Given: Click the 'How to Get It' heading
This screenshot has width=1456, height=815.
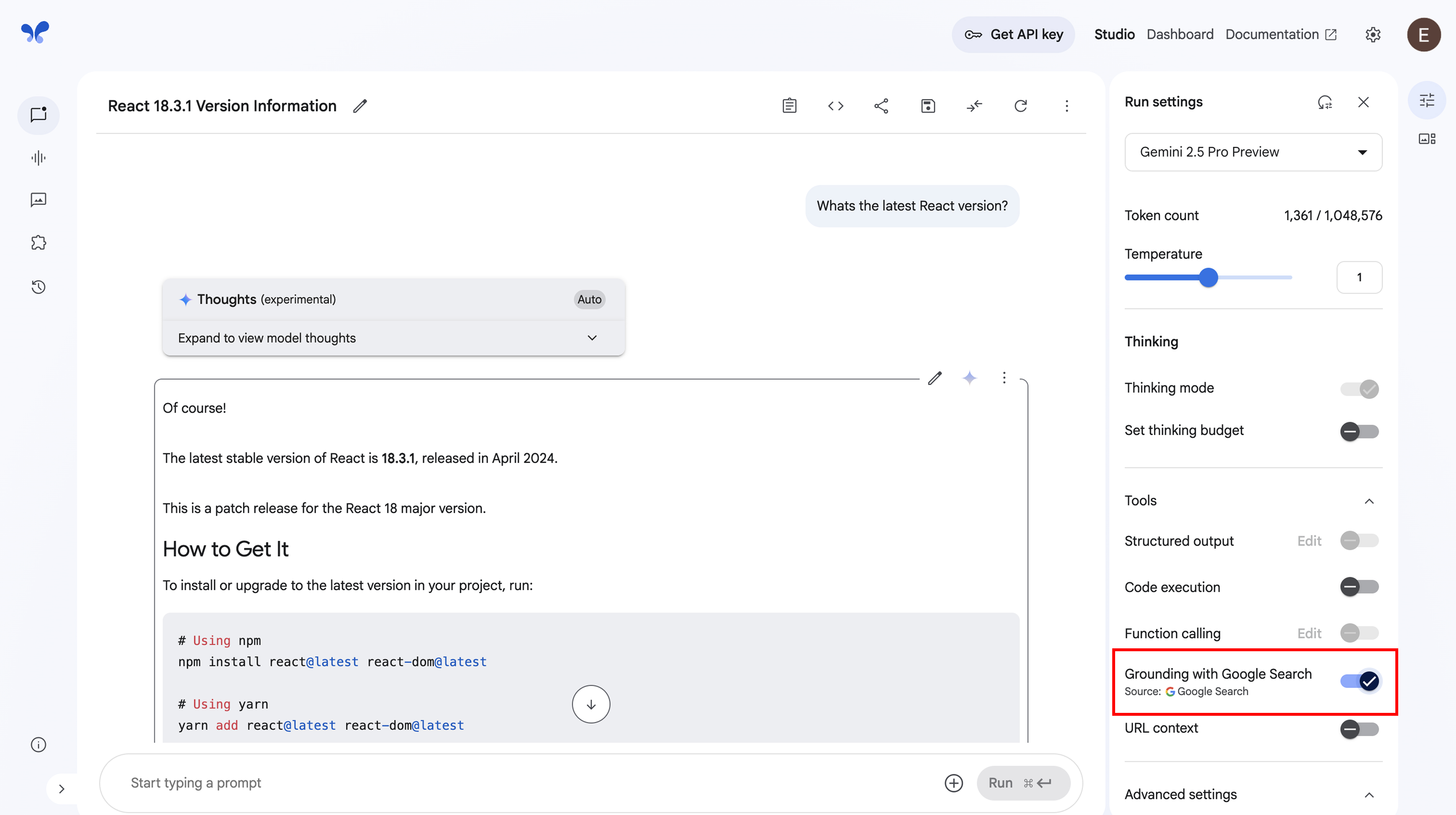Looking at the screenshot, I should pos(226,550).
